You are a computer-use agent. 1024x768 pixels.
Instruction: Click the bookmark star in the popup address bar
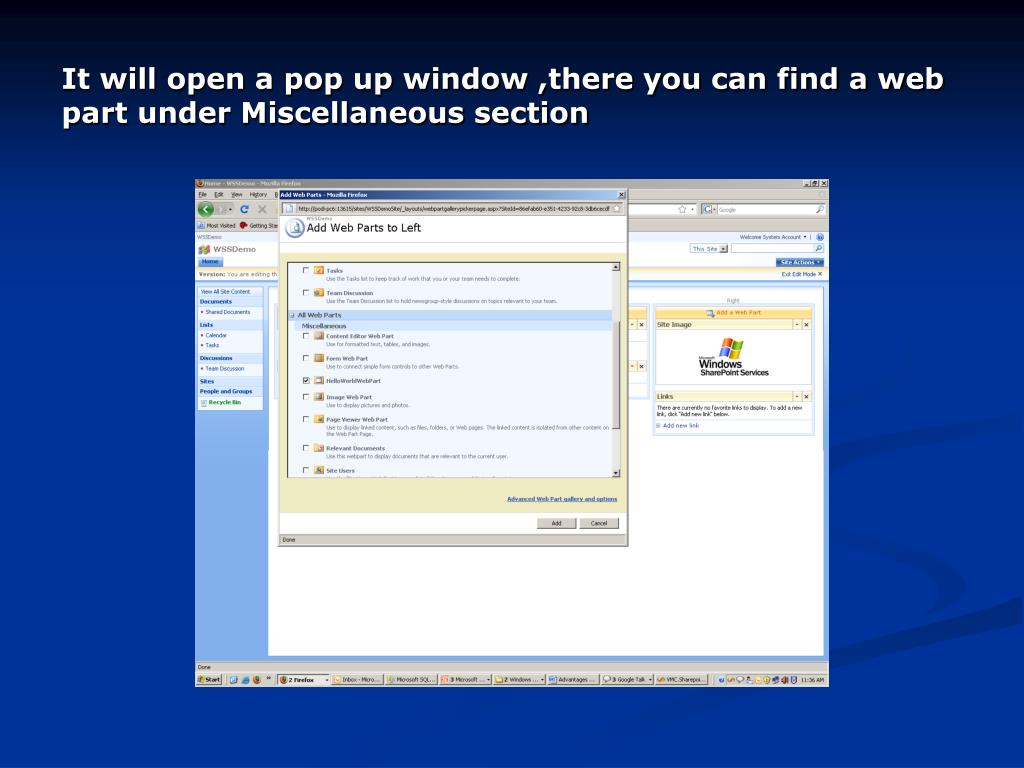[x=616, y=209]
